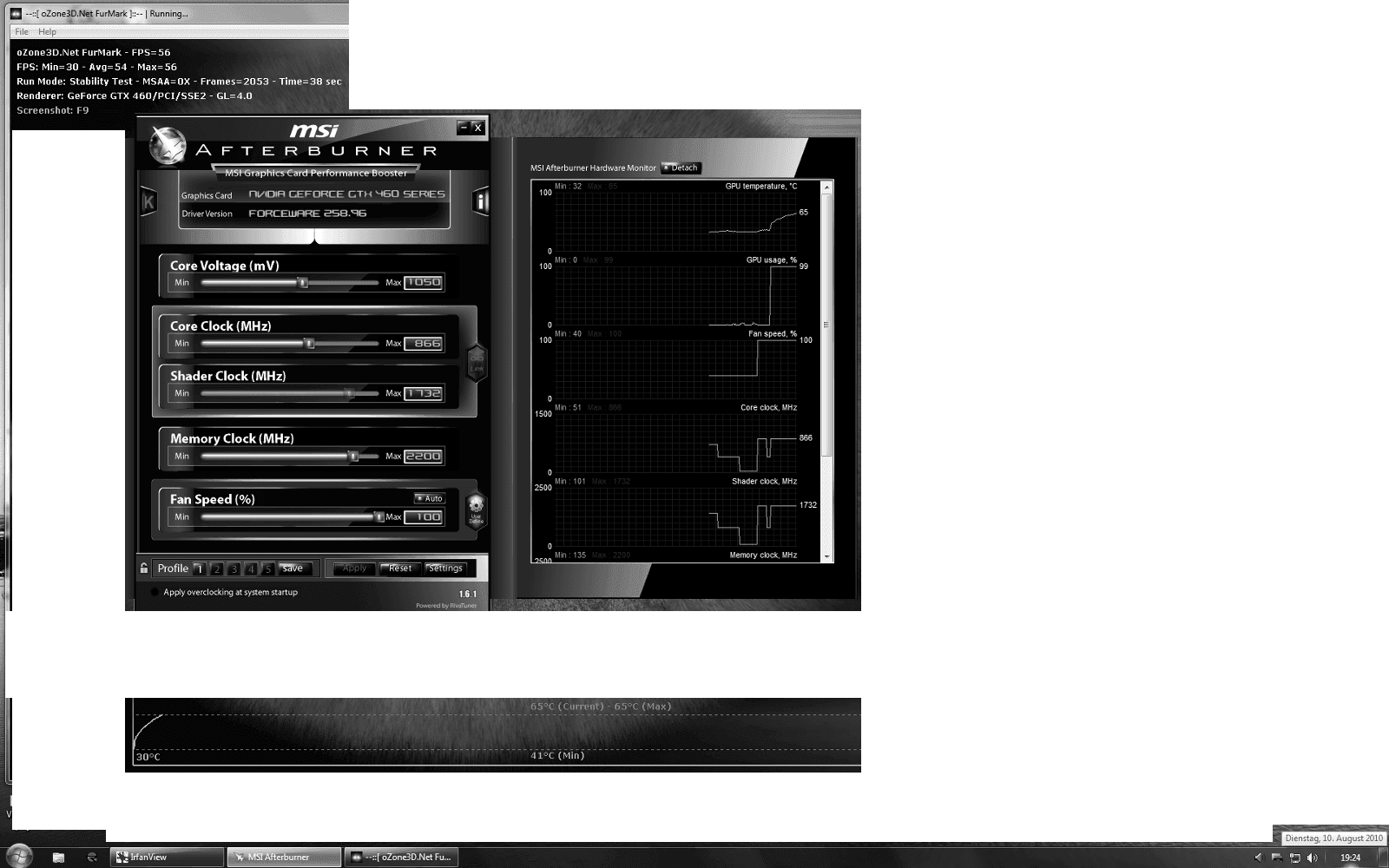The width and height of the screenshot is (1389, 868).
Task: Click FurMark 'FPS: Min=30 - Avg=54 - Max=56' line
Action: point(96,67)
